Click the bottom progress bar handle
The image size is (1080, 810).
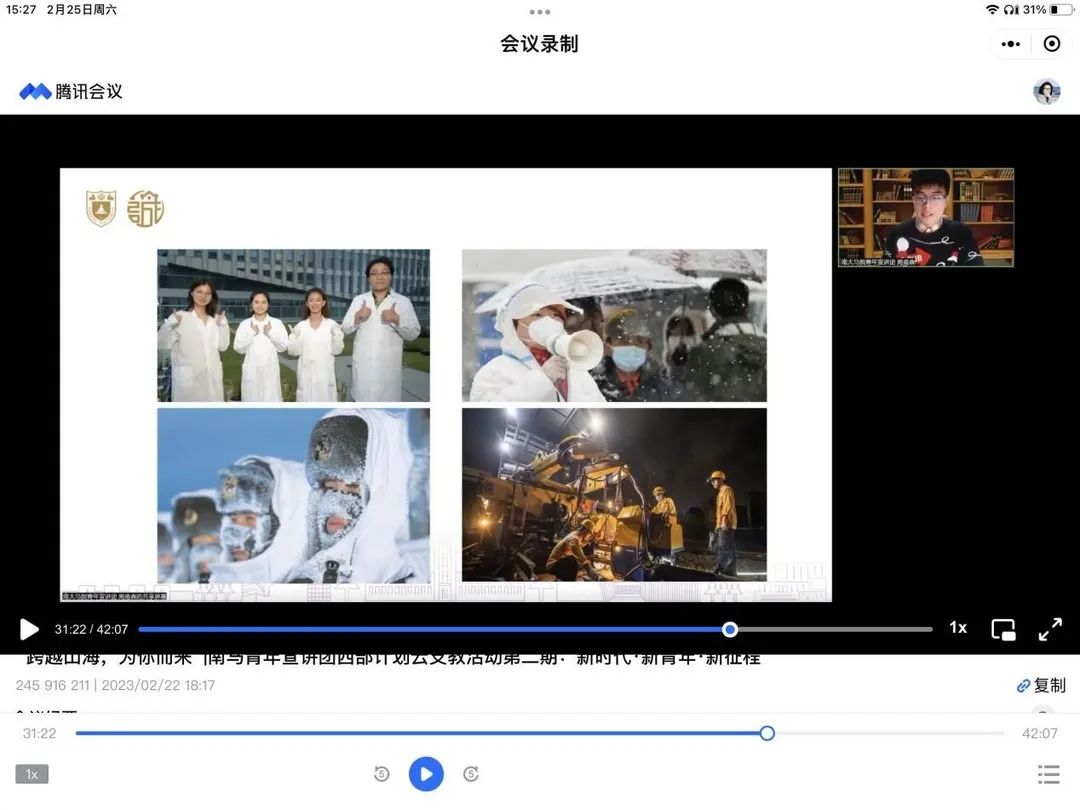pos(767,733)
